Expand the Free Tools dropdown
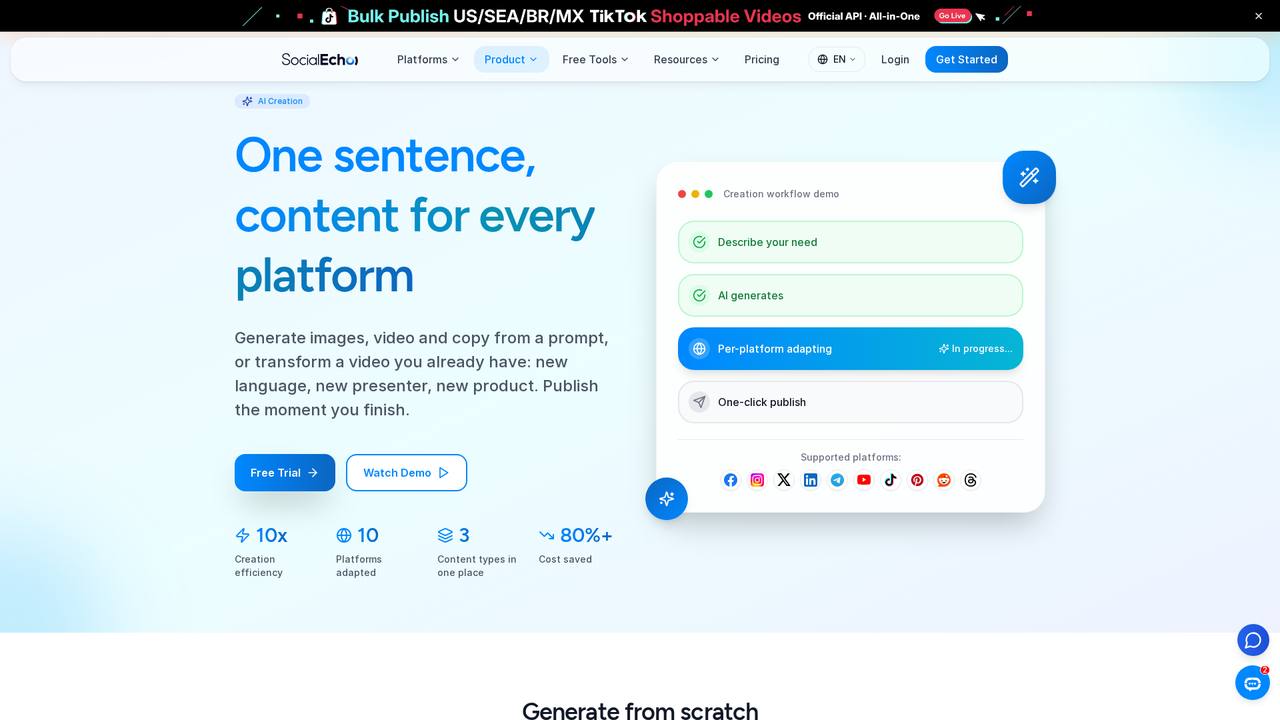 595,59
